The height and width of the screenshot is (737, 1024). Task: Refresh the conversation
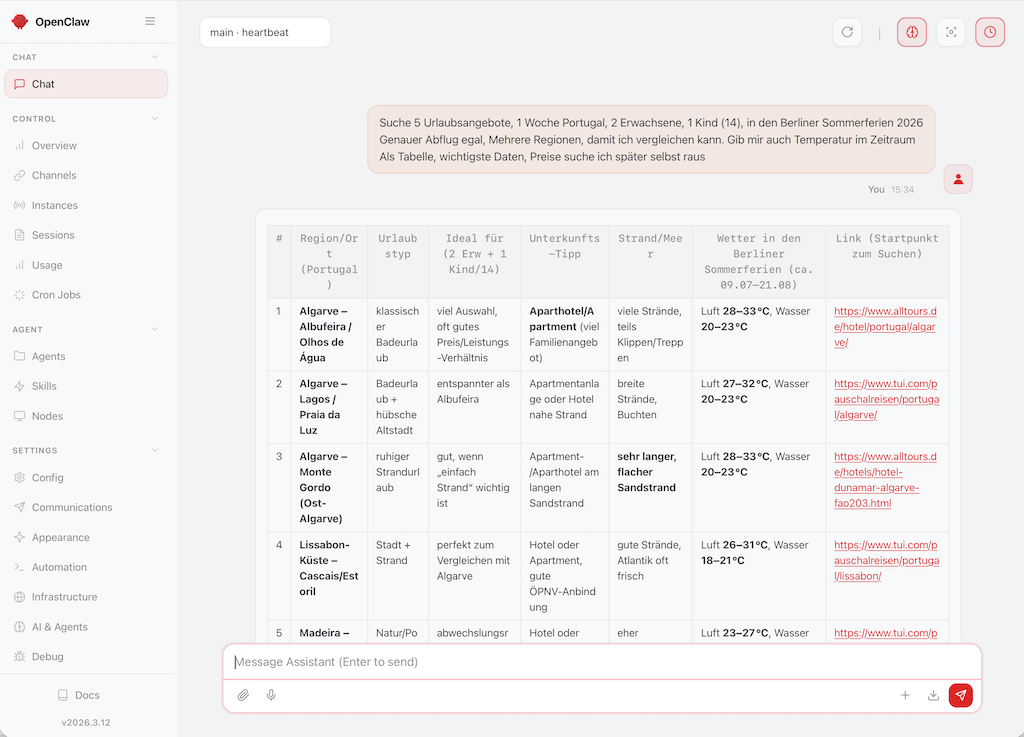[847, 31]
